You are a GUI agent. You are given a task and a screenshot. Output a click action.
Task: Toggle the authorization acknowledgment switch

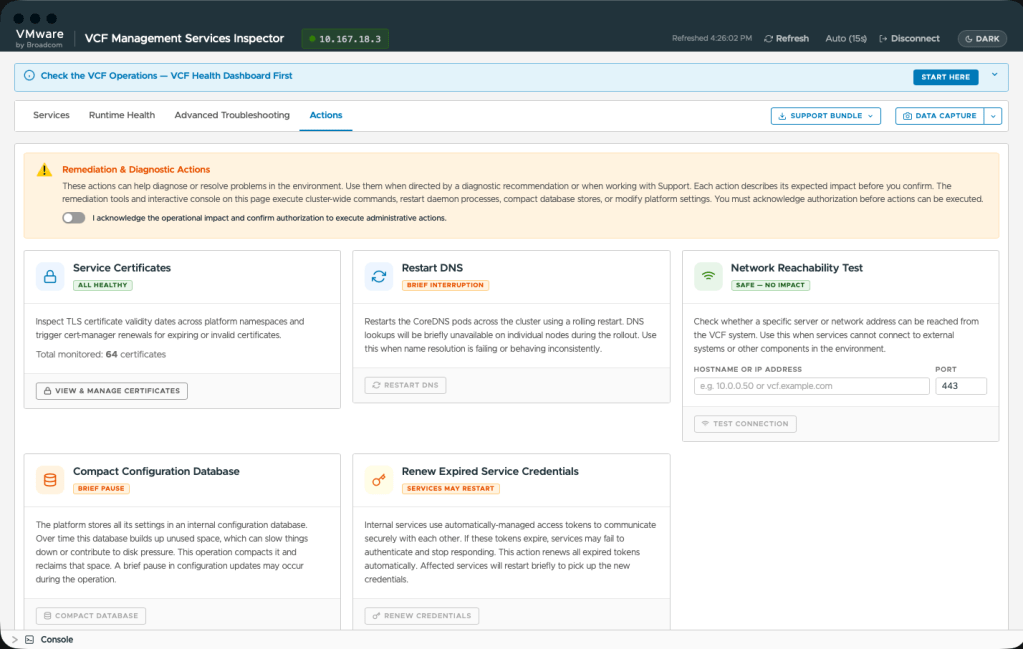[74, 218]
